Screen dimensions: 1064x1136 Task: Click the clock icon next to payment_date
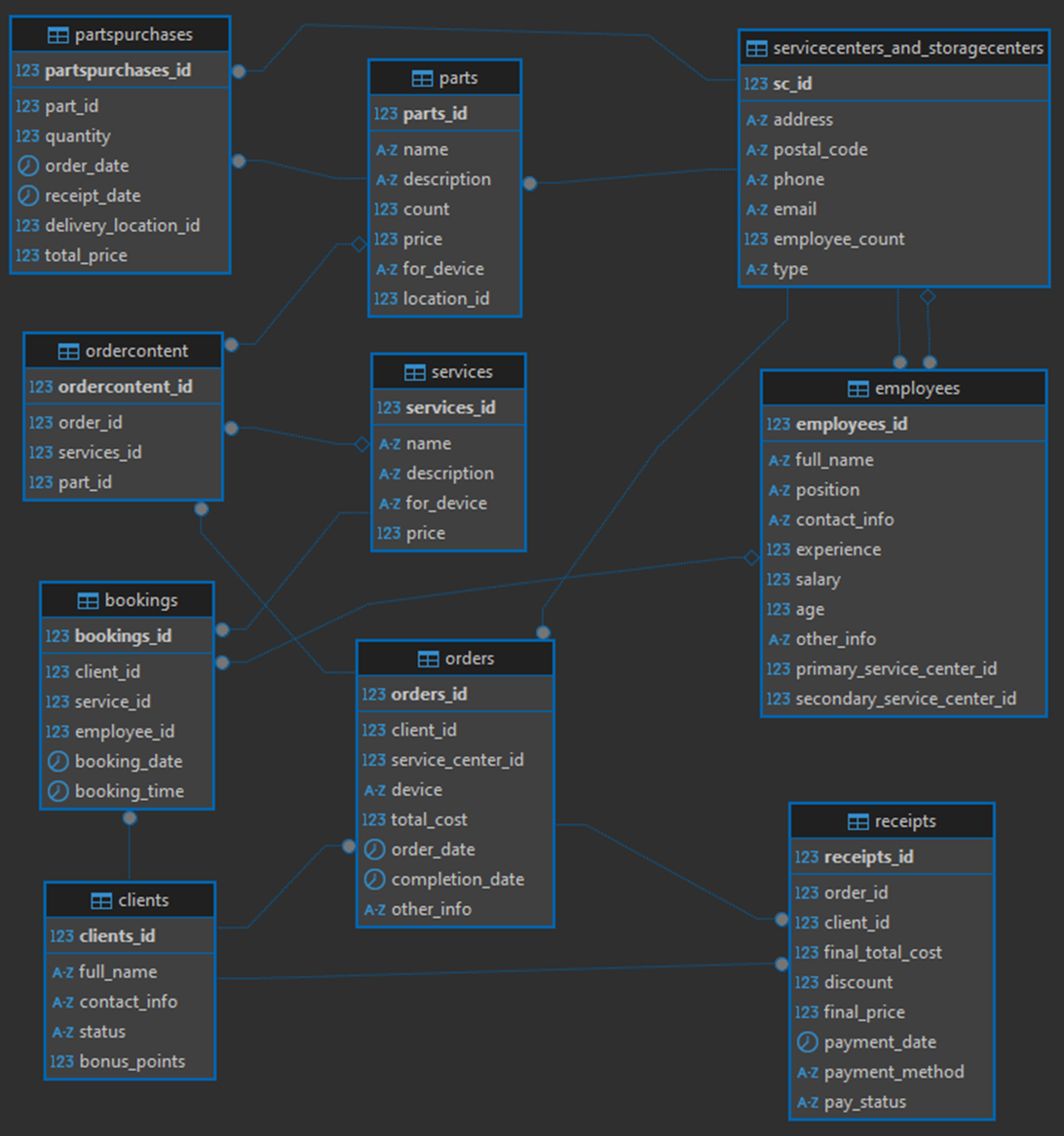(x=808, y=1042)
